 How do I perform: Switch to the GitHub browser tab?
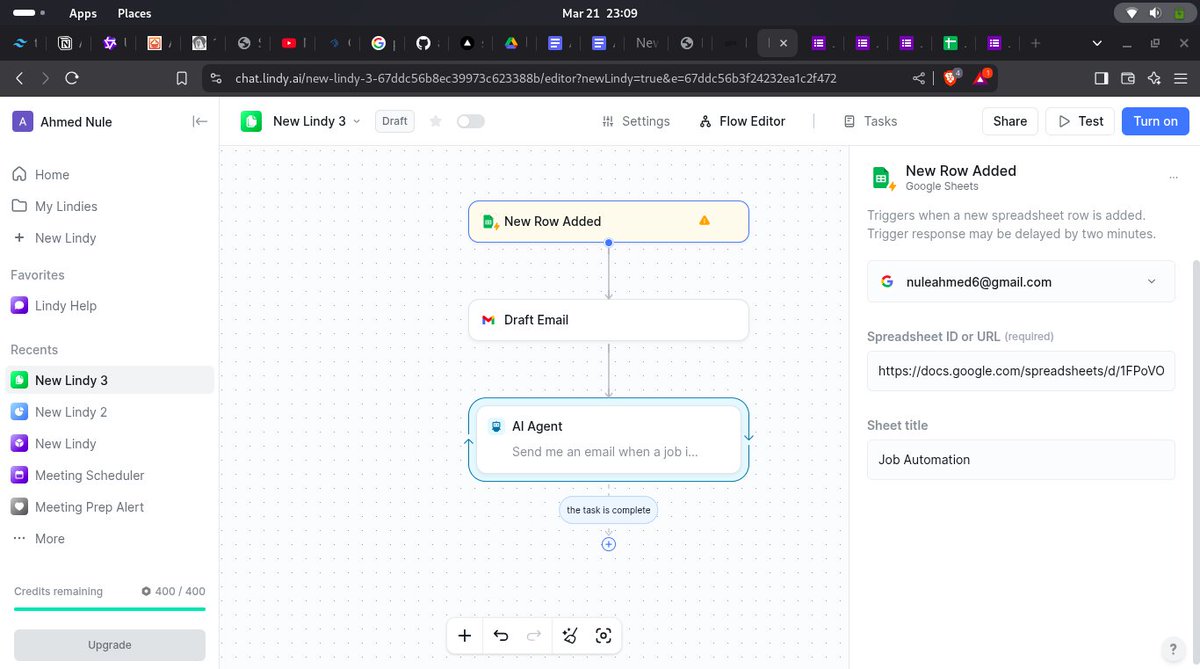(423, 43)
